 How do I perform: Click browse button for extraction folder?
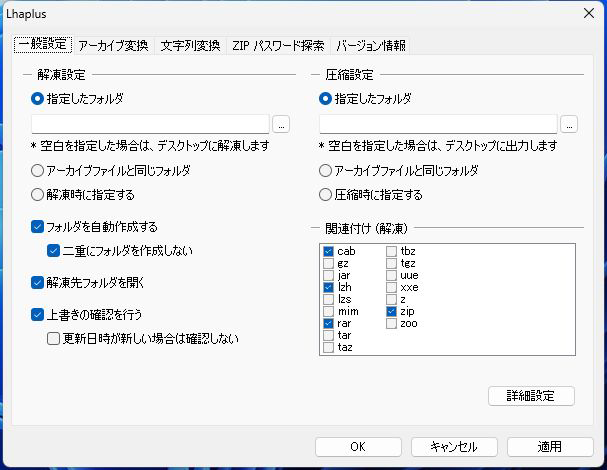coord(281,124)
